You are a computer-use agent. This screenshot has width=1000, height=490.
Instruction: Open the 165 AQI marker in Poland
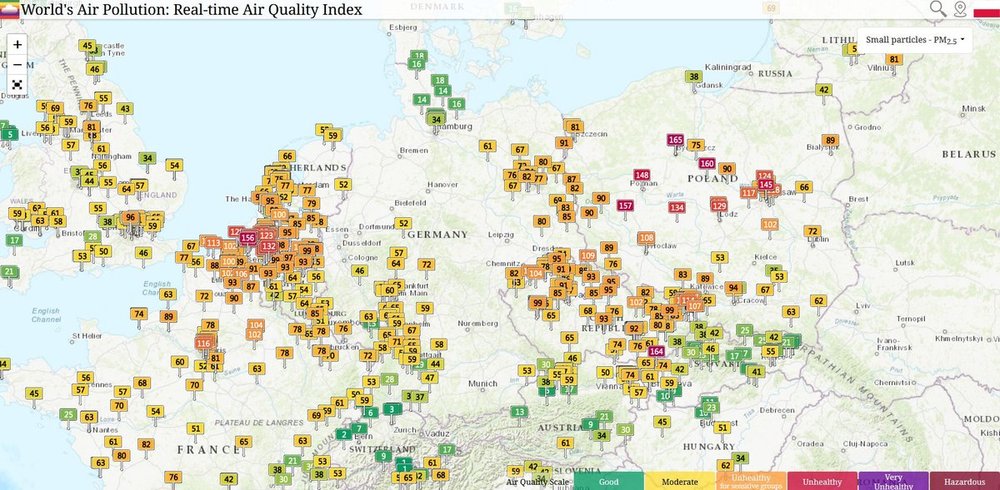click(x=675, y=140)
